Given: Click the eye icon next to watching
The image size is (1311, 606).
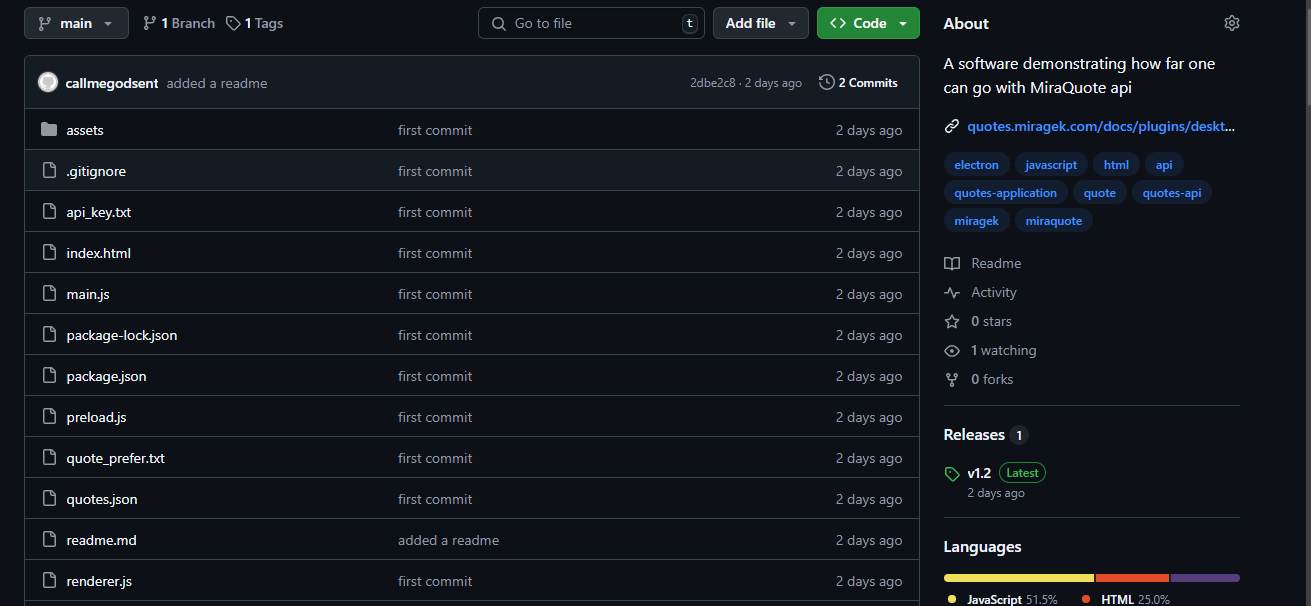Looking at the screenshot, I should pyautogui.click(x=952, y=350).
